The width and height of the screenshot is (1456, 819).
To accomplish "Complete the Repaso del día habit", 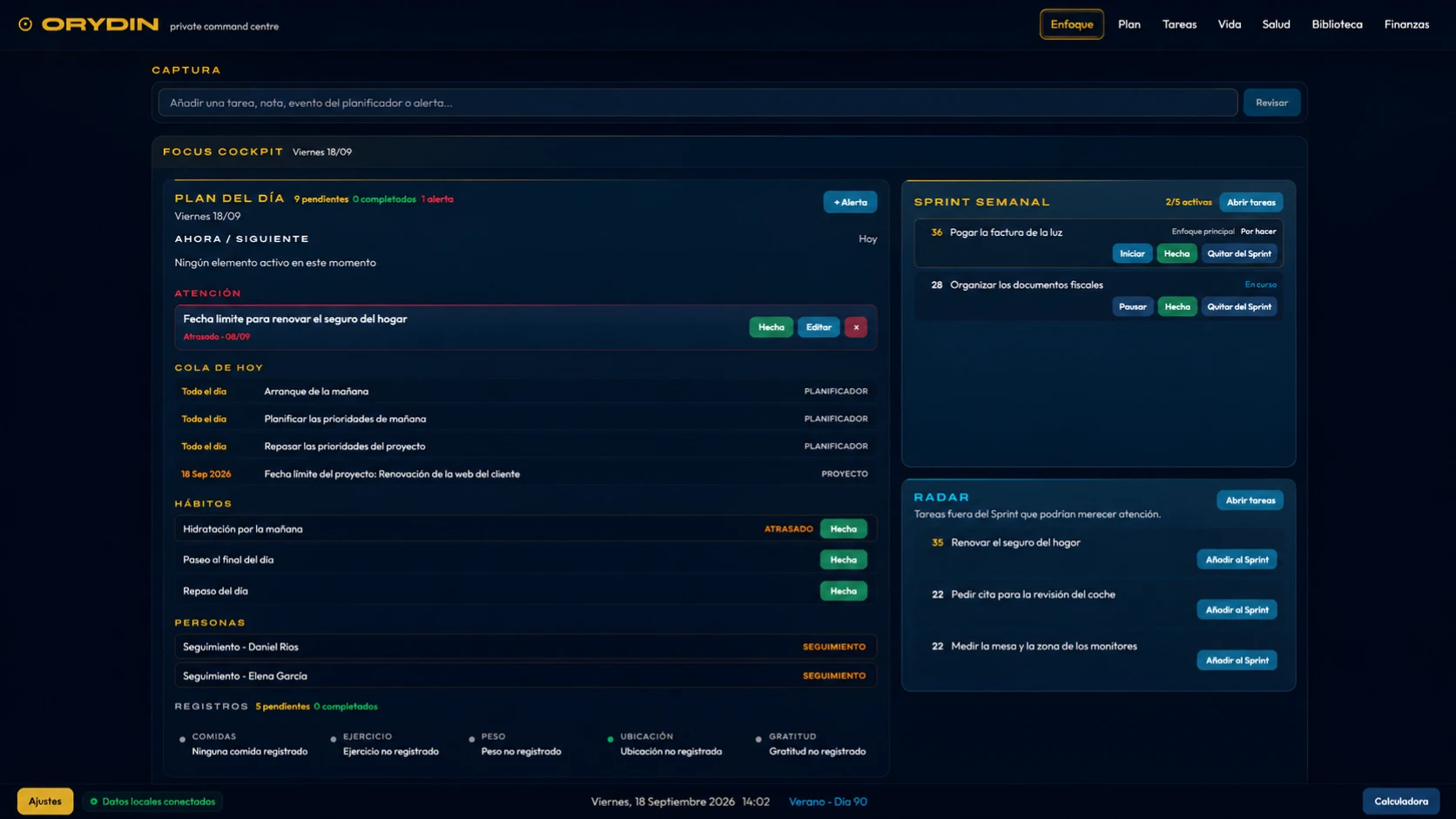I will (x=843, y=591).
